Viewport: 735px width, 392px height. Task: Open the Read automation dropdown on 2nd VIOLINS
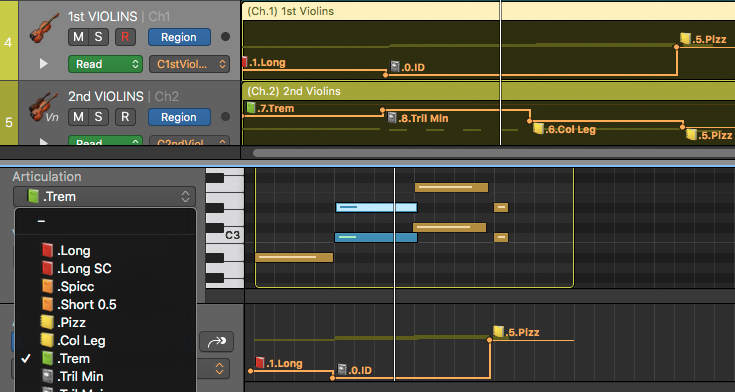click(105, 141)
